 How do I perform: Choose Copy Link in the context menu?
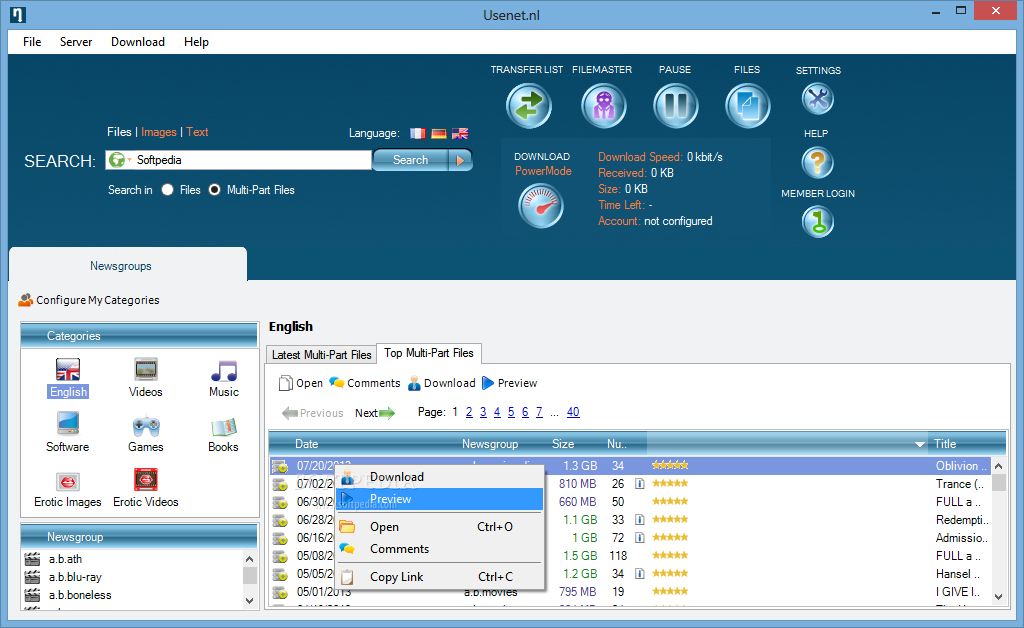click(440, 577)
